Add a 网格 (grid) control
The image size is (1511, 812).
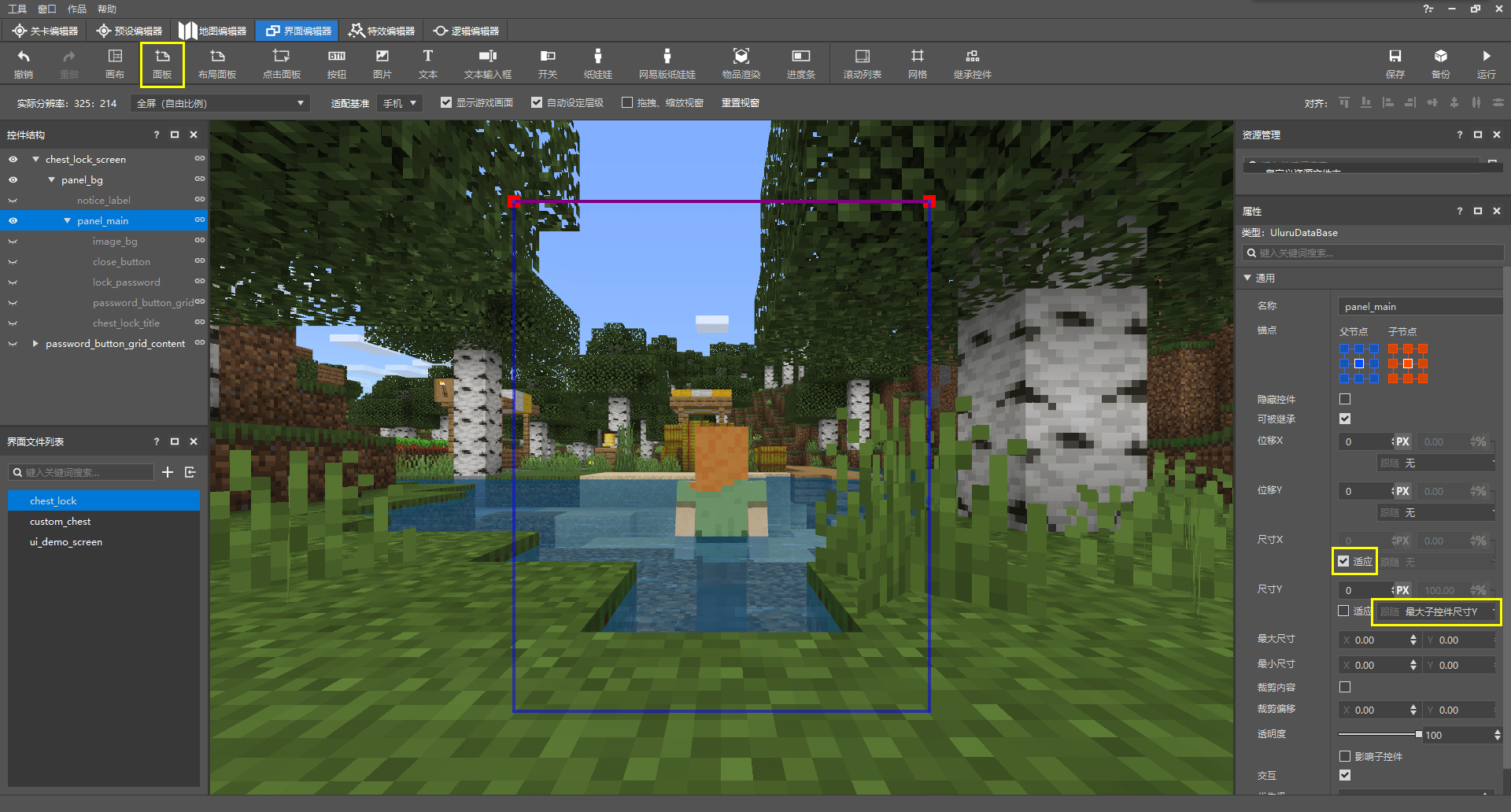coord(918,64)
